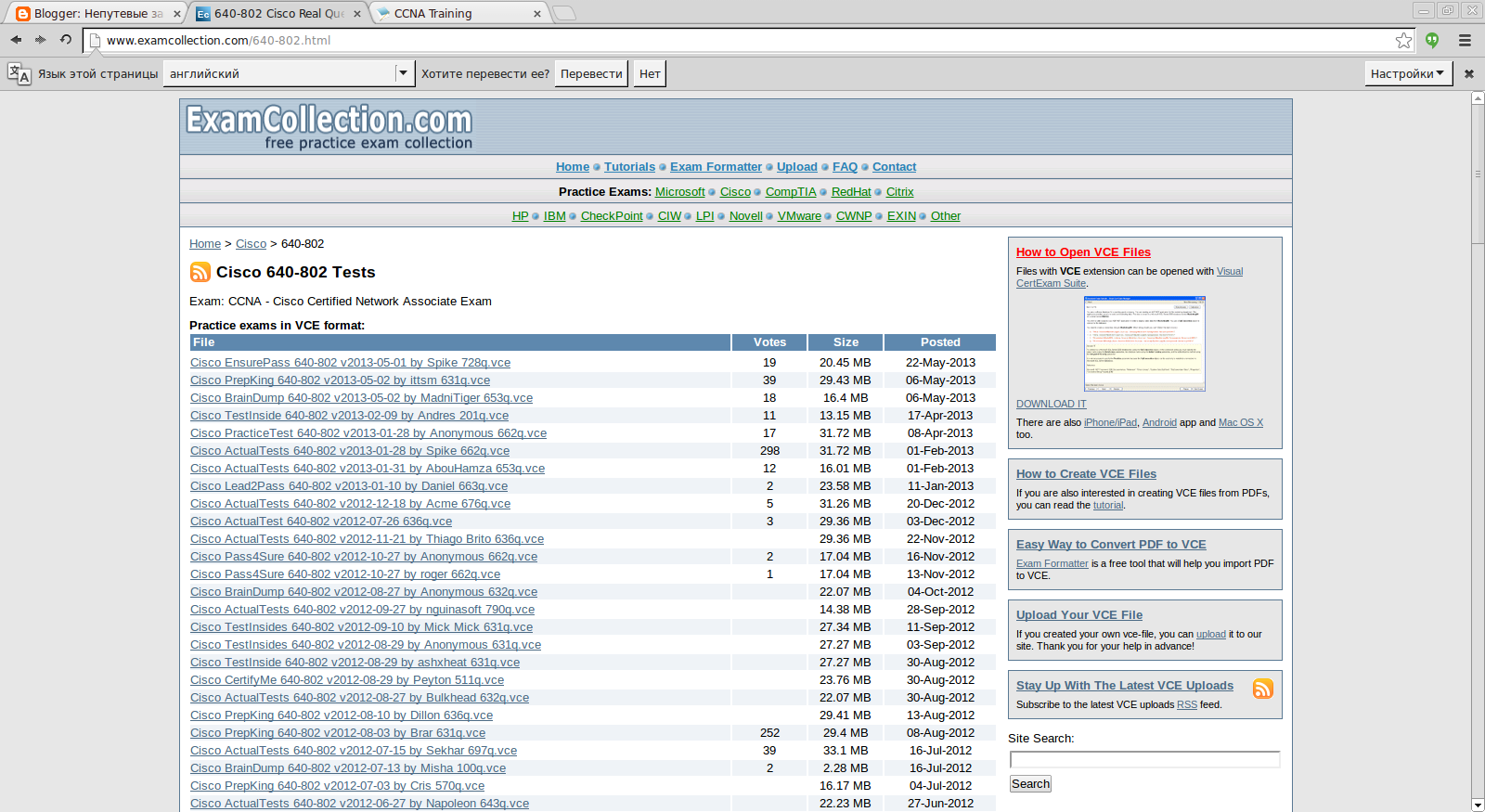Click the RSS icon in Latest VCE Uploads box

1263,689
